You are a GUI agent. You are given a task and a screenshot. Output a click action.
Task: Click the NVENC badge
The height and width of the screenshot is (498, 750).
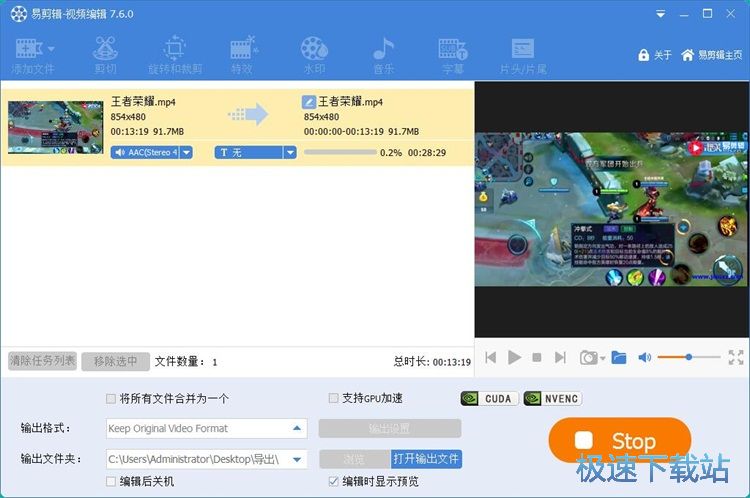click(552, 398)
